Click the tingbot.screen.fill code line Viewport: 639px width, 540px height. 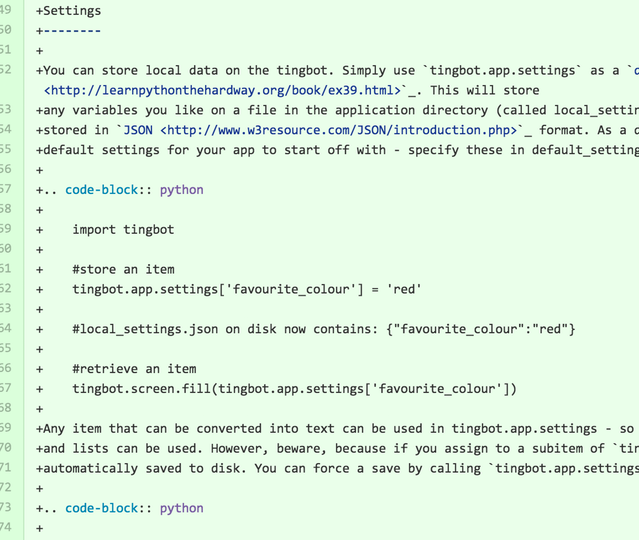pos(294,389)
